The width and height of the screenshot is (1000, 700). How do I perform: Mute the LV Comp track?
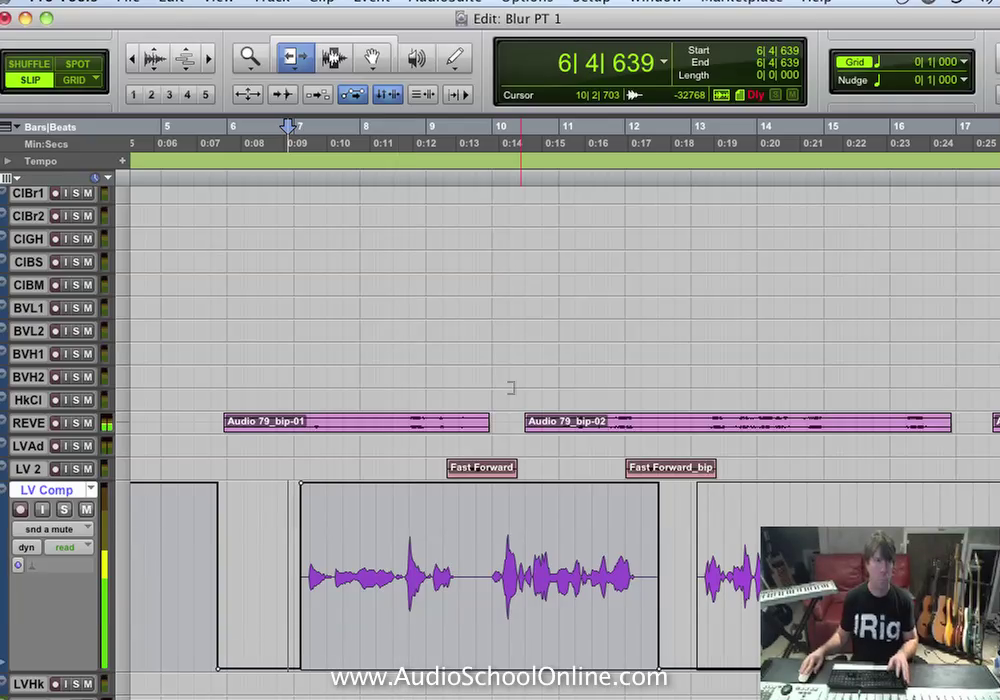pyautogui.click(x=86, y=509)
